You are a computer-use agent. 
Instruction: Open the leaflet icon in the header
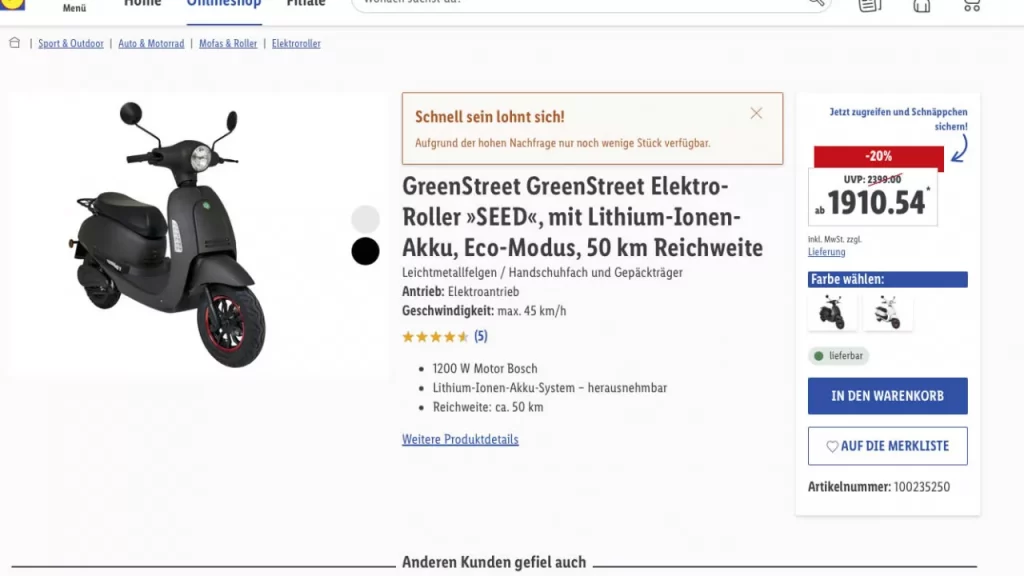click(870, 5)
